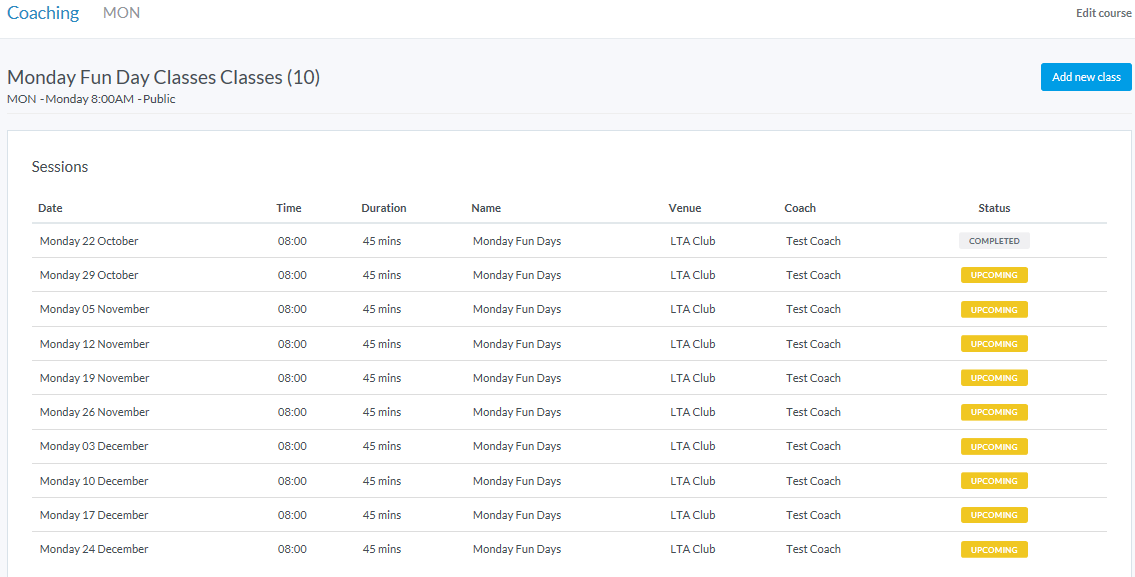Click UPCOMING badge for Monday 05 November
The width and height of the screenshot is (1135, 577).
pos(993,310)
